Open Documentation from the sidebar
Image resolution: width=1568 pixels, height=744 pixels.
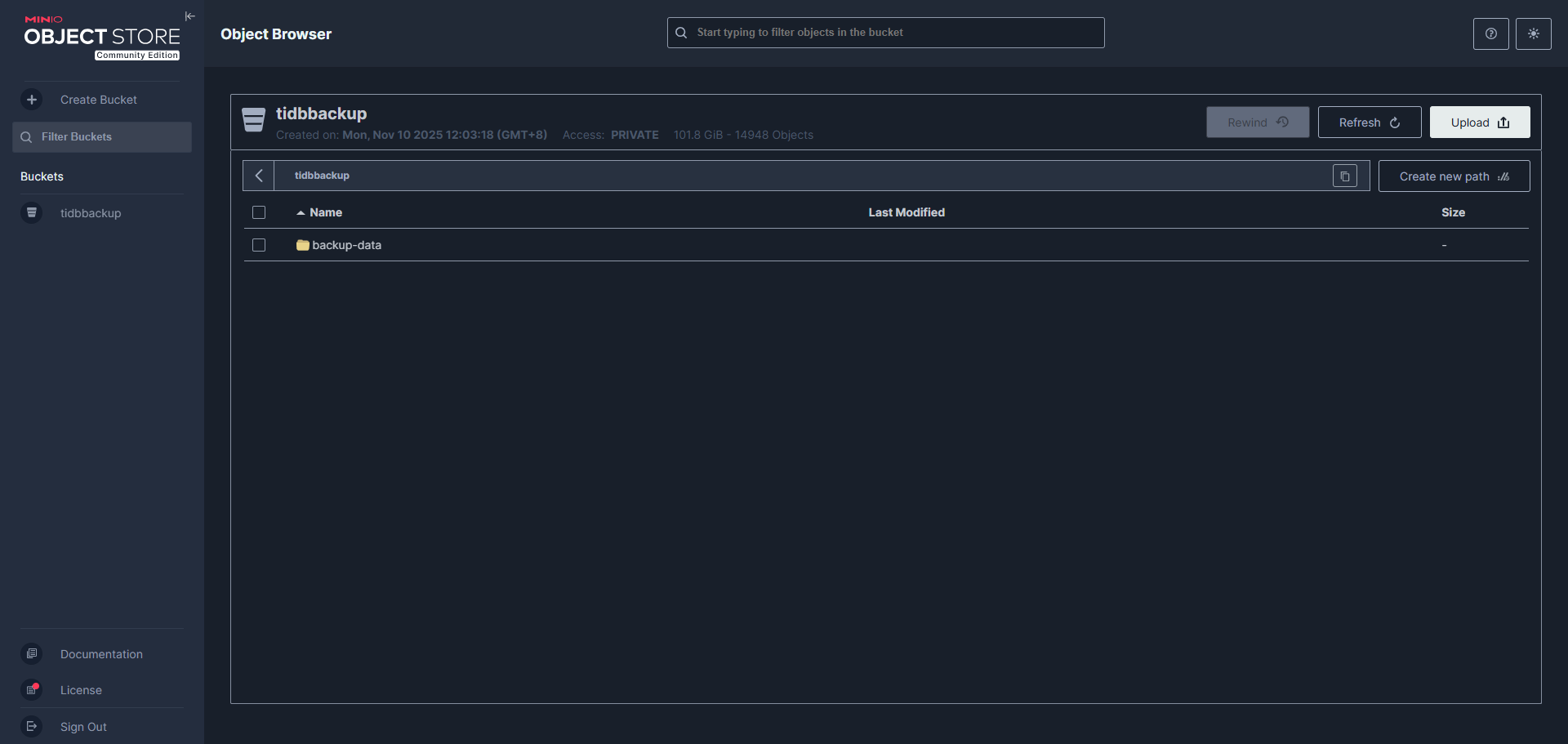point(101,654)
